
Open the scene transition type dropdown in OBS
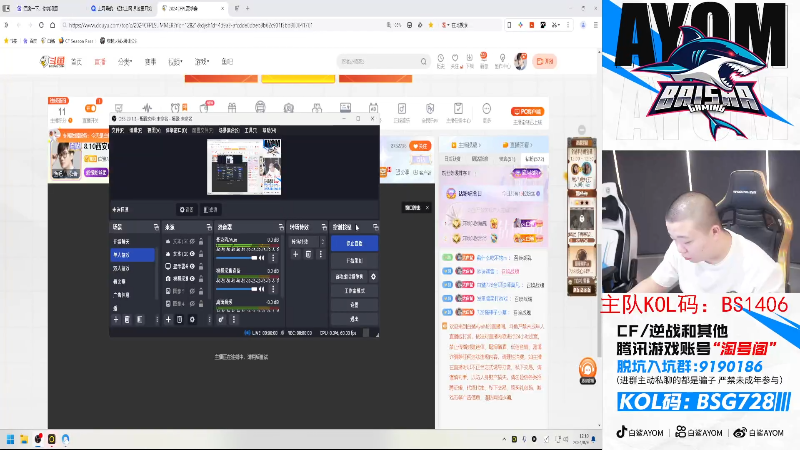click(x=308, y=241)
